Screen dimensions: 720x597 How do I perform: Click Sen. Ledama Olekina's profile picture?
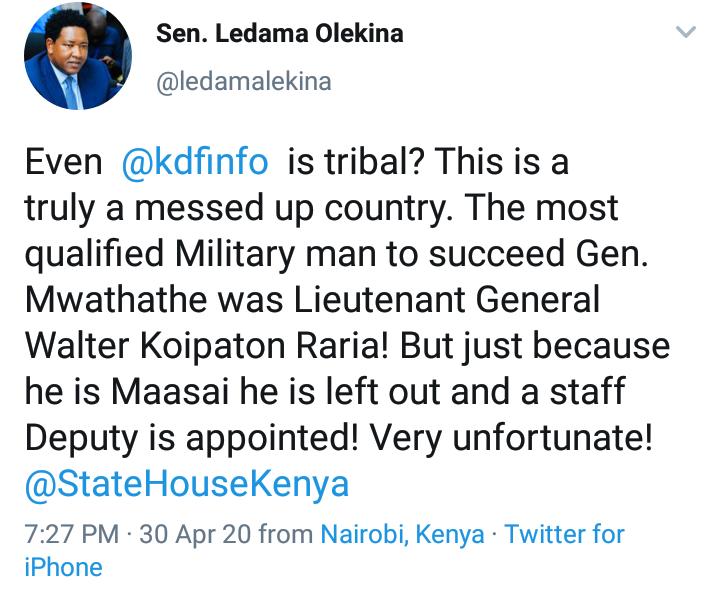click(x=76, y=59)
